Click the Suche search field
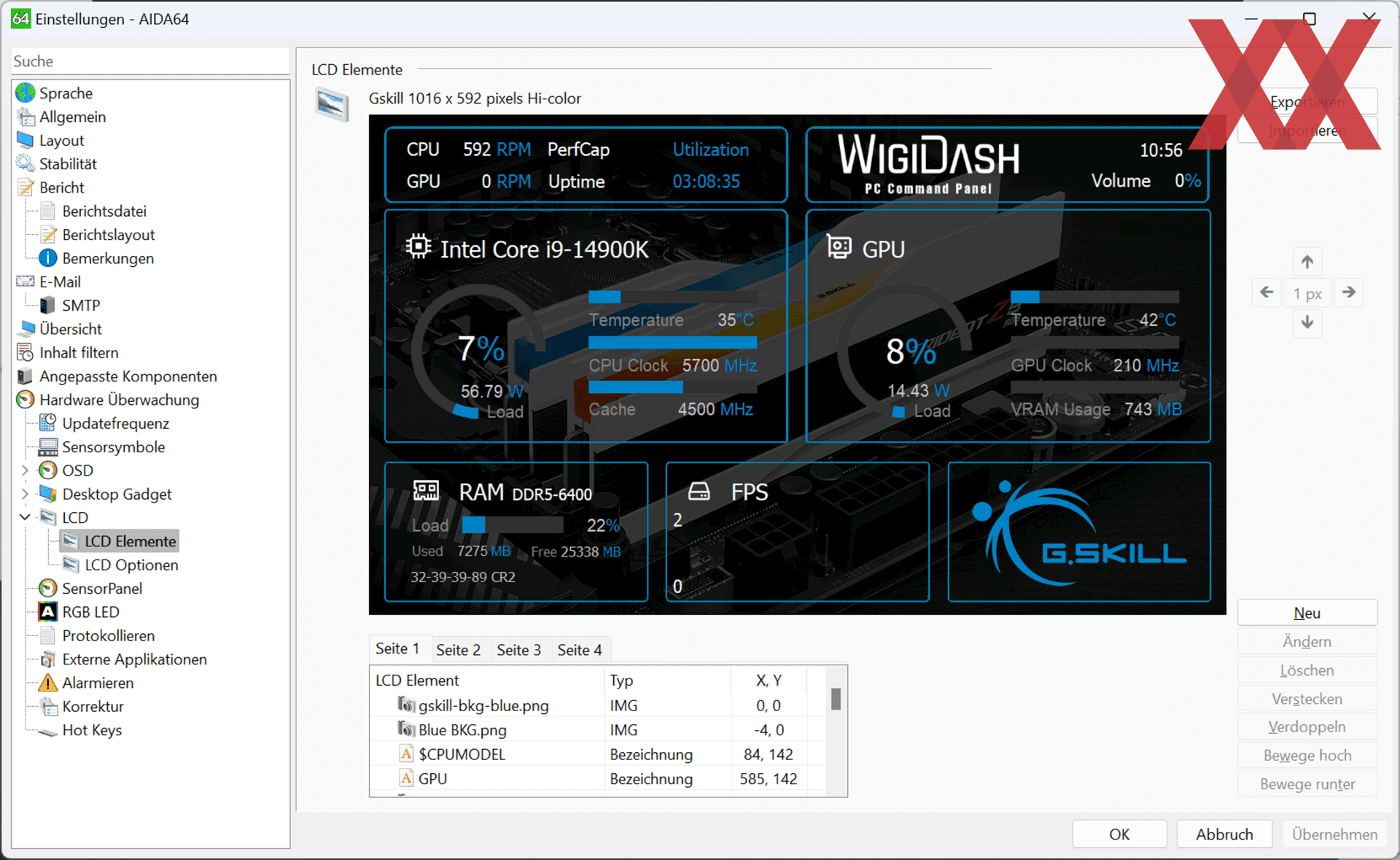 click(x=151, y=61)
